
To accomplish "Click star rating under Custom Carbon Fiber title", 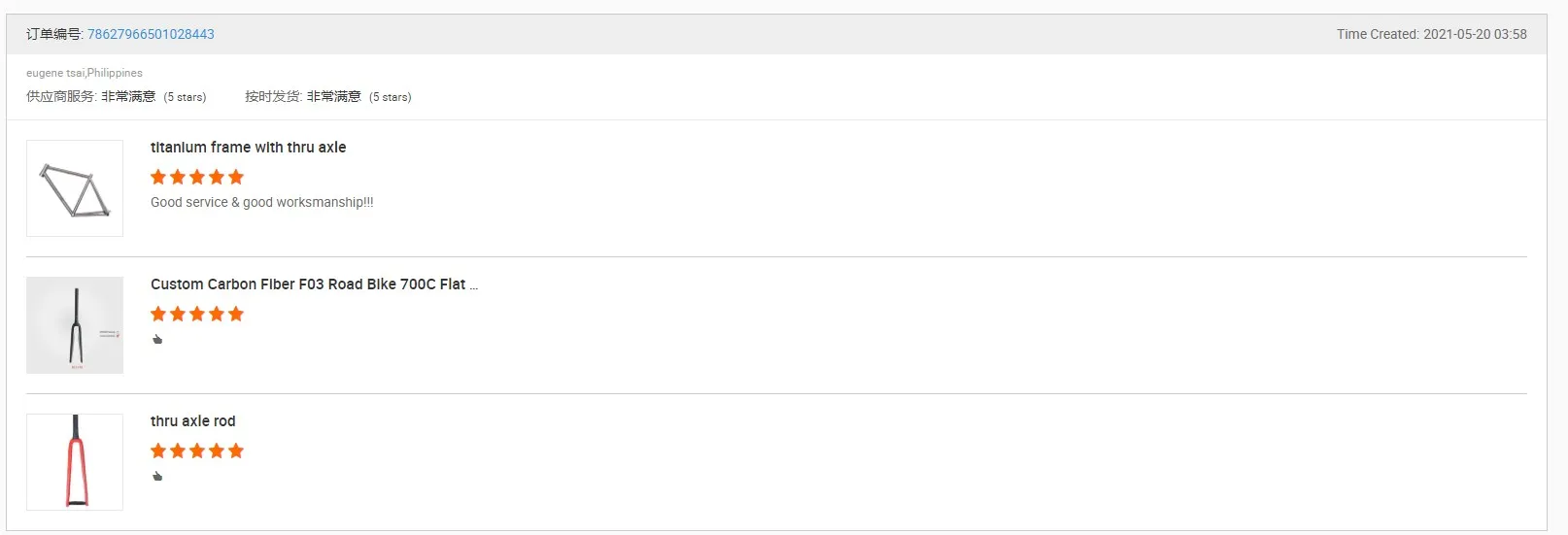I will (x=197, y=314).
